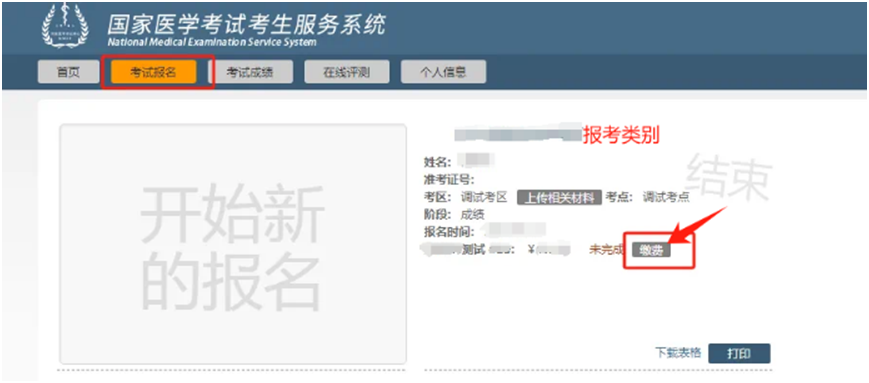Click the 国家医学考试考生服务系统 title
The height and width of the screenshot is (383, 869).
pyautogui.click(x=246, y=25)
